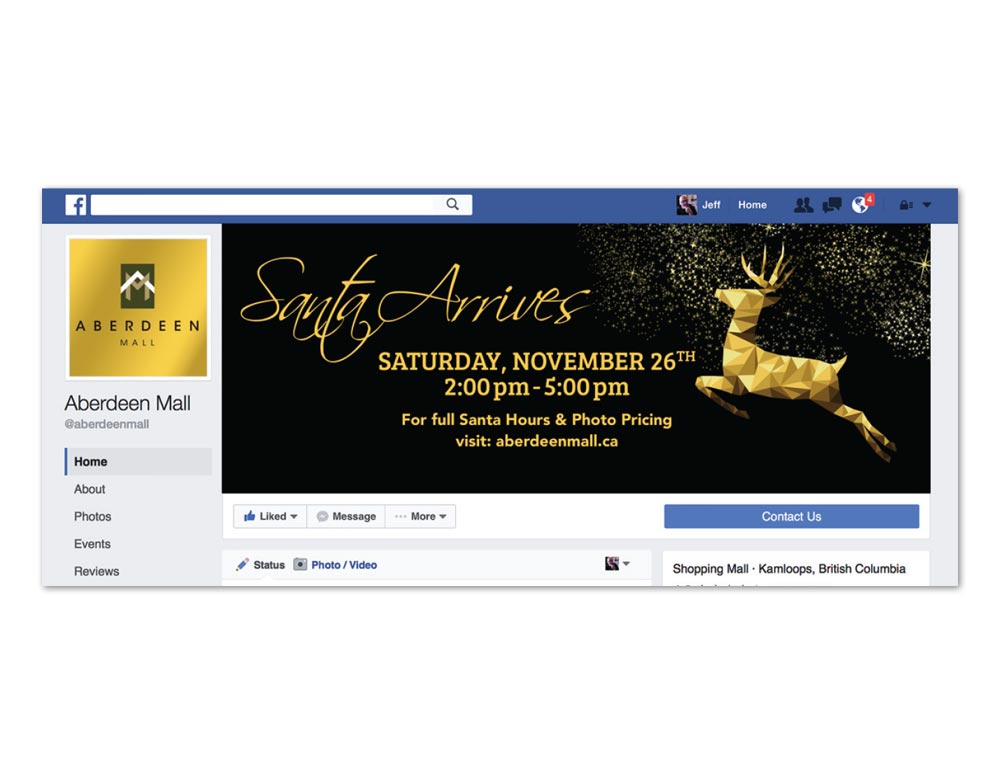Expand the More options dropdown

coord(420,517)
